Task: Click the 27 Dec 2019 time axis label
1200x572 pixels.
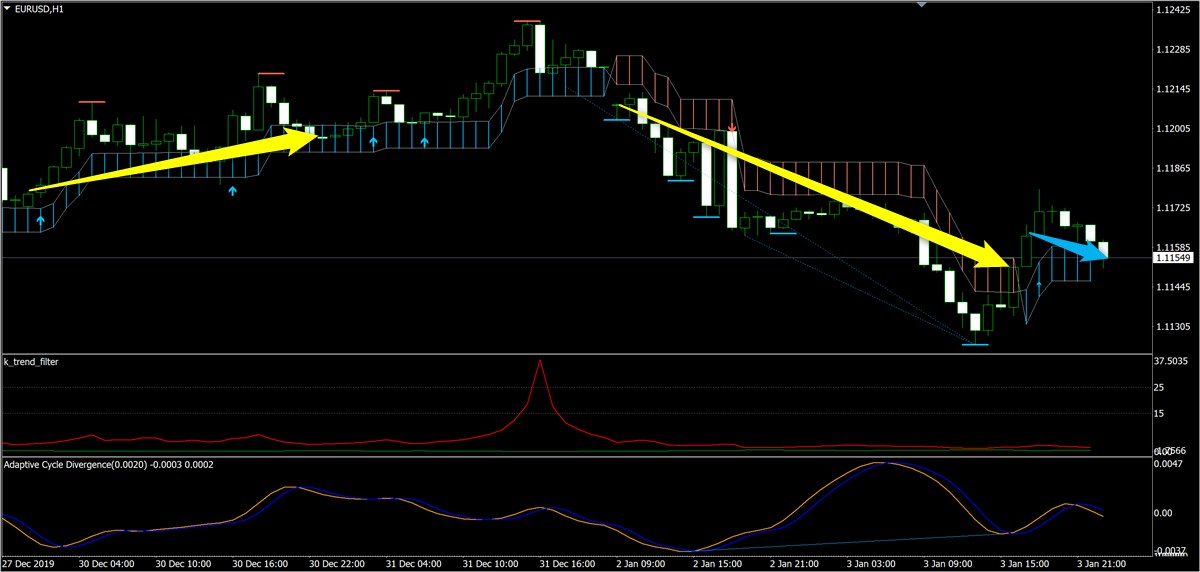Action: click(29, 564)
